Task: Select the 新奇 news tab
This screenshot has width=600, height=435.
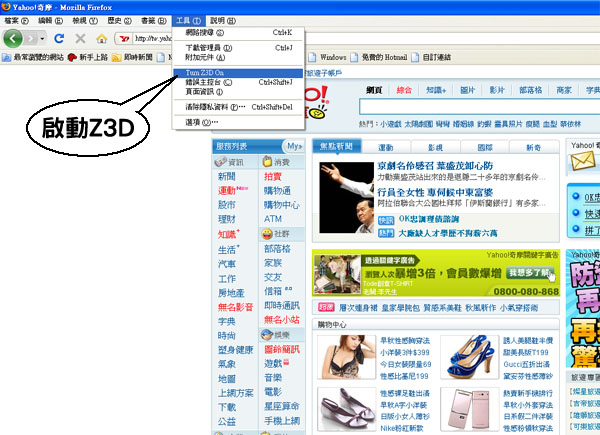Action: (x=534, y=147)
